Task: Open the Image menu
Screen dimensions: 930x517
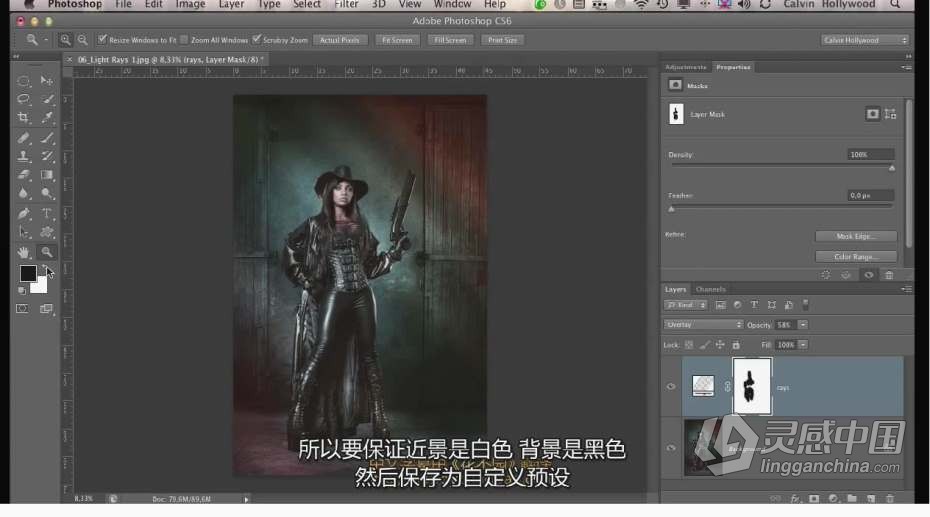Action: tap(190, 5)
